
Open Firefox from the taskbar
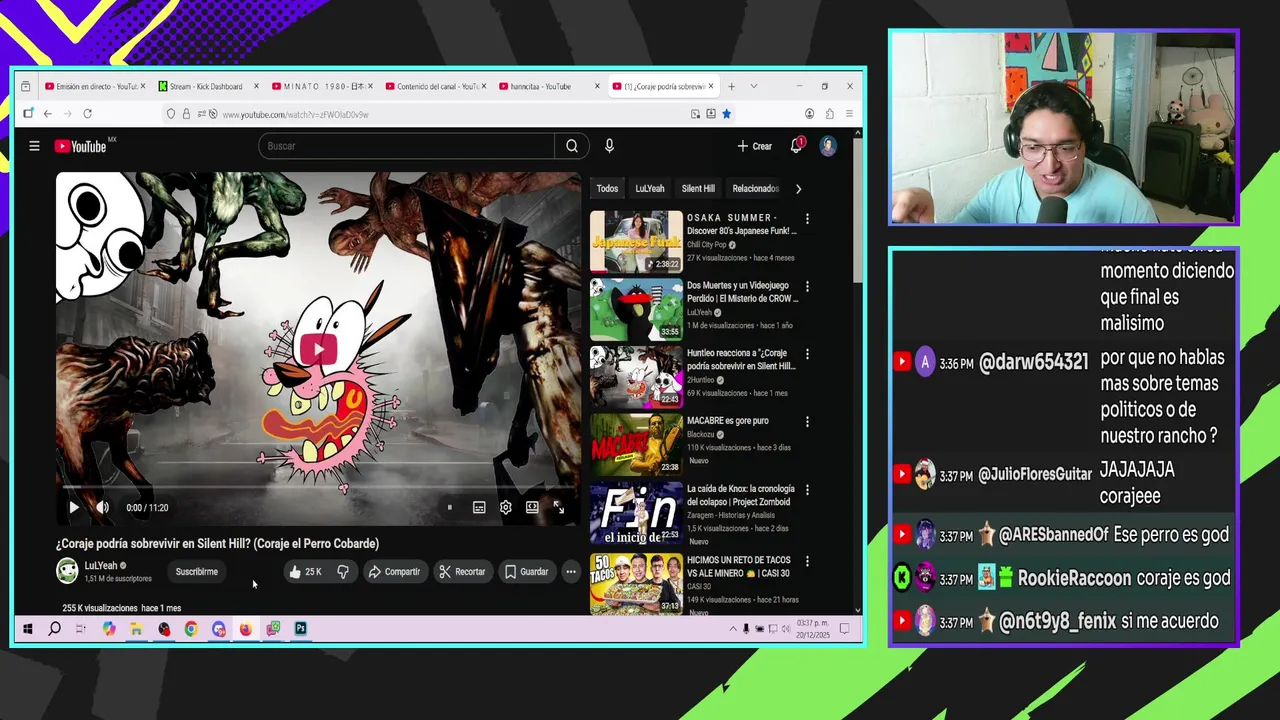246,629
